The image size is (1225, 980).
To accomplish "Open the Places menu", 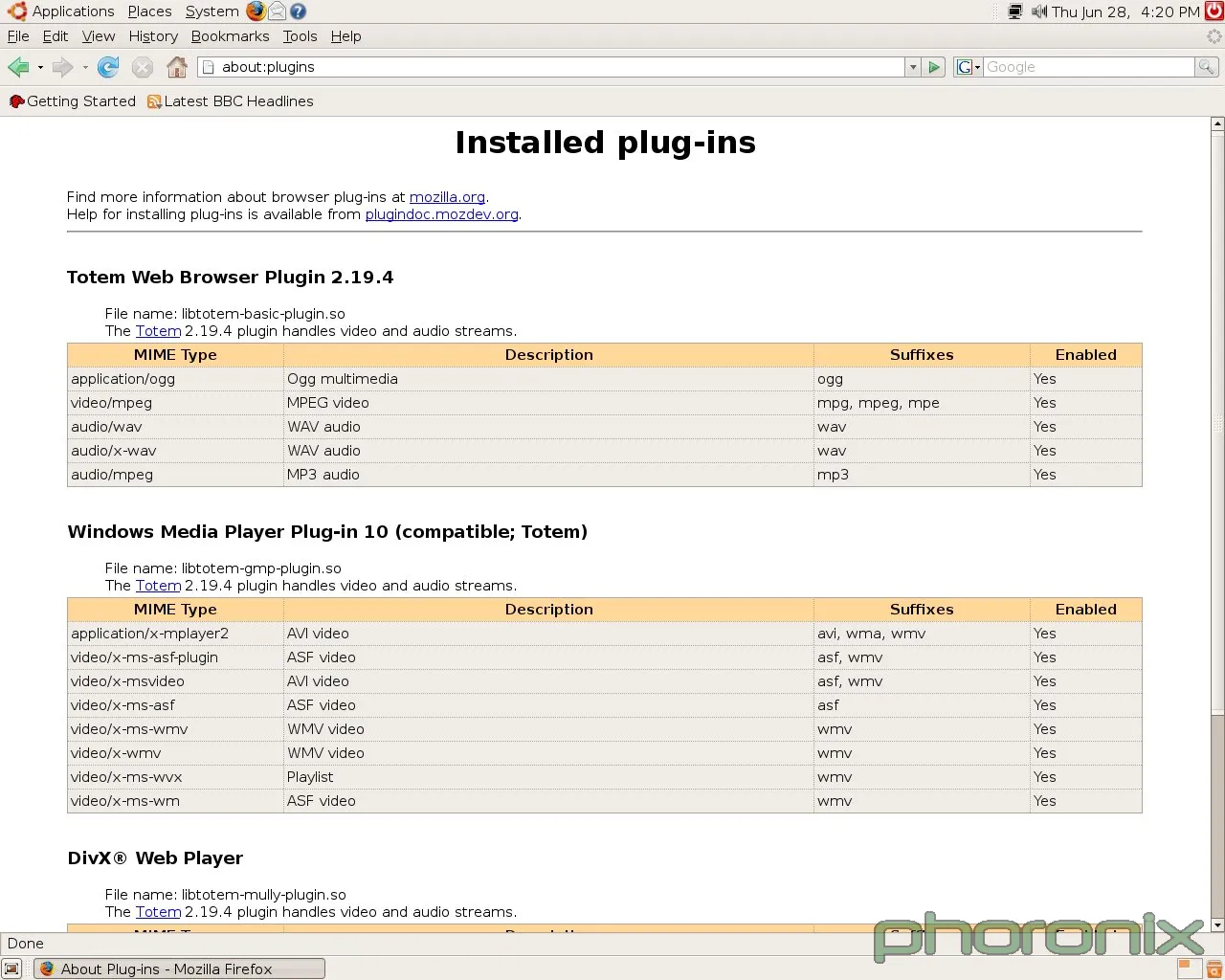I will pyautogui.click(x=149, y=11).
